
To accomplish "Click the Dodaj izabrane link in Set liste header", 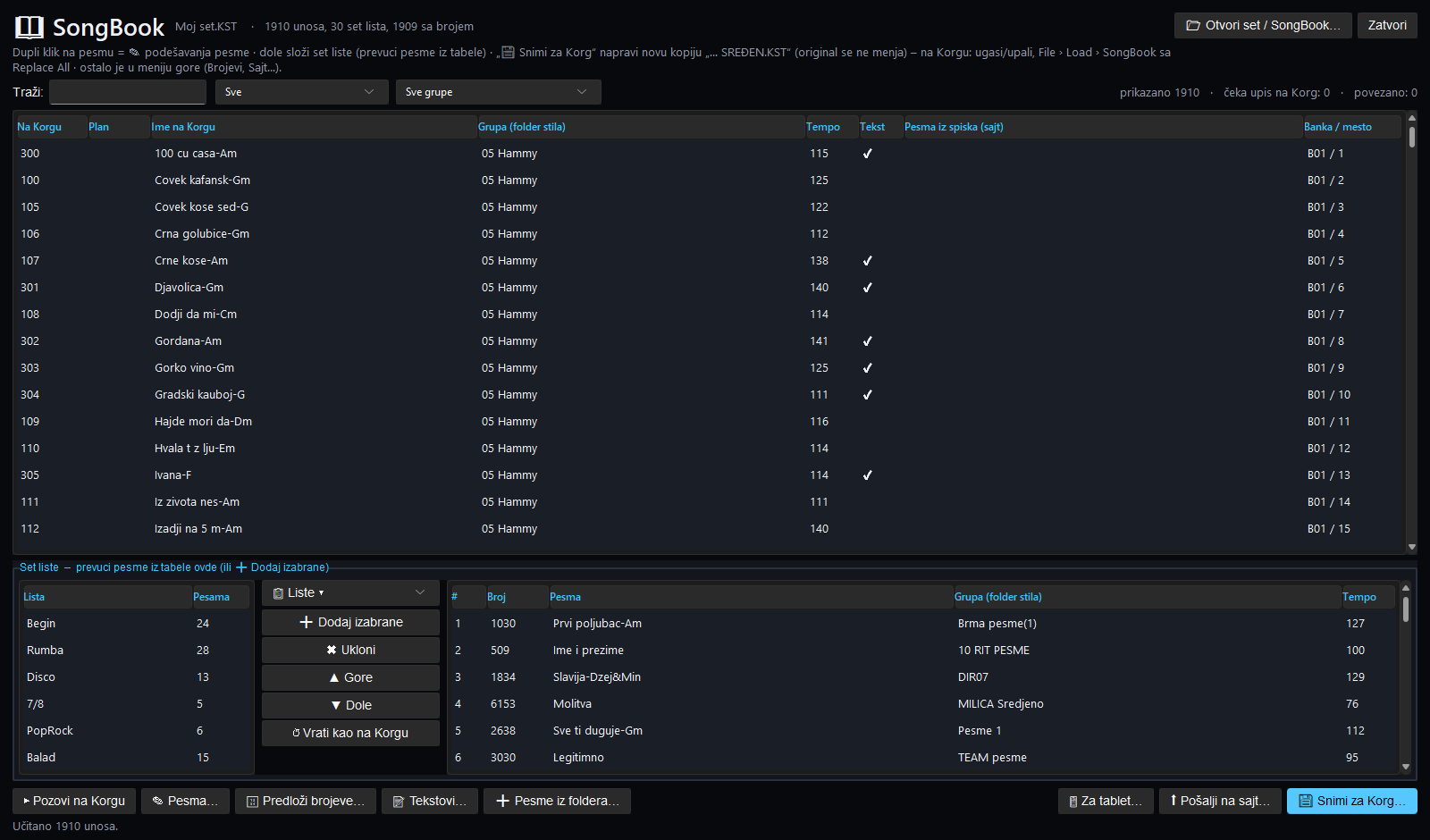I will click(x=282, y=567).
